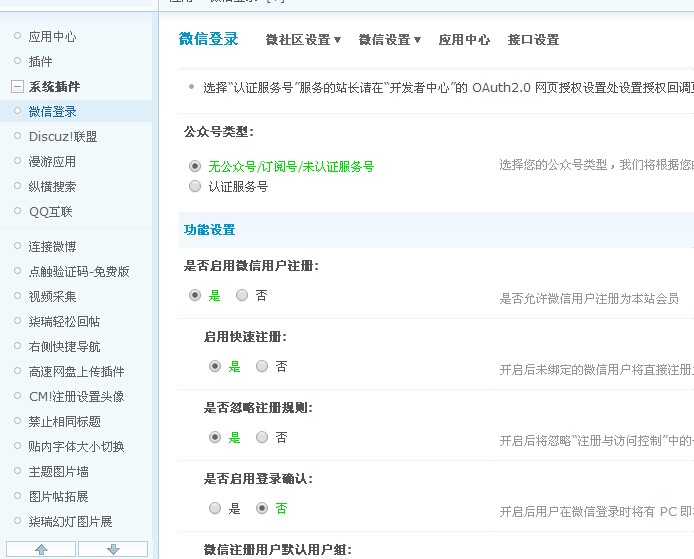Click the 是否允许微信用户注册为本站会员 hint text
Viewport: 694px width, 559px height.
(x=589, y=299)
